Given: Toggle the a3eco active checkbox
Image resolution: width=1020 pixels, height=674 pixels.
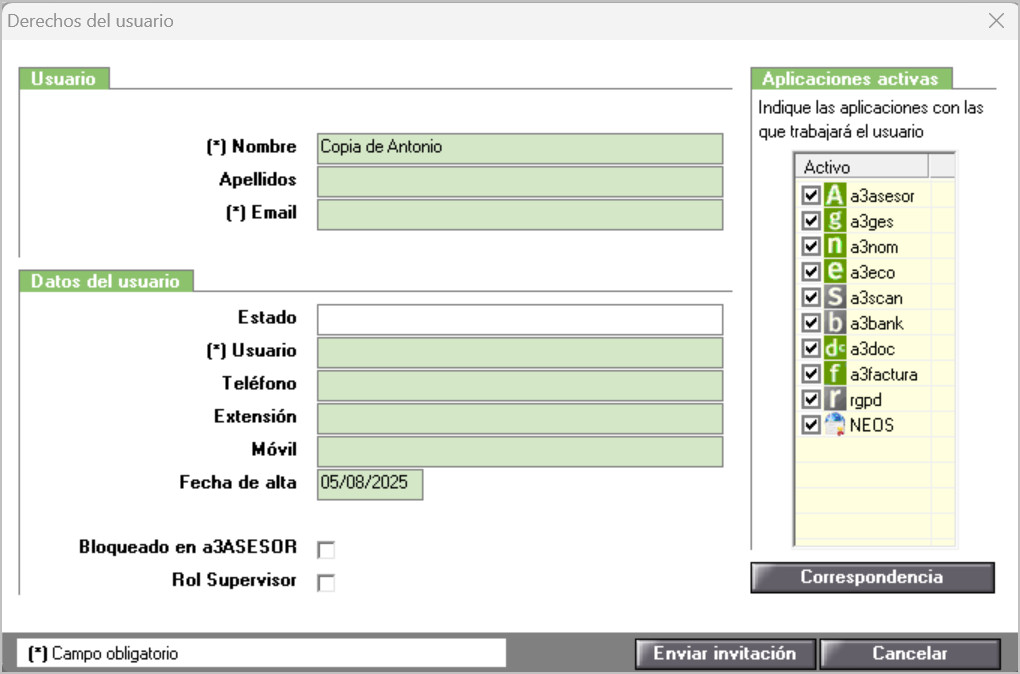Looking at the screenshot, I should [811, 271].
